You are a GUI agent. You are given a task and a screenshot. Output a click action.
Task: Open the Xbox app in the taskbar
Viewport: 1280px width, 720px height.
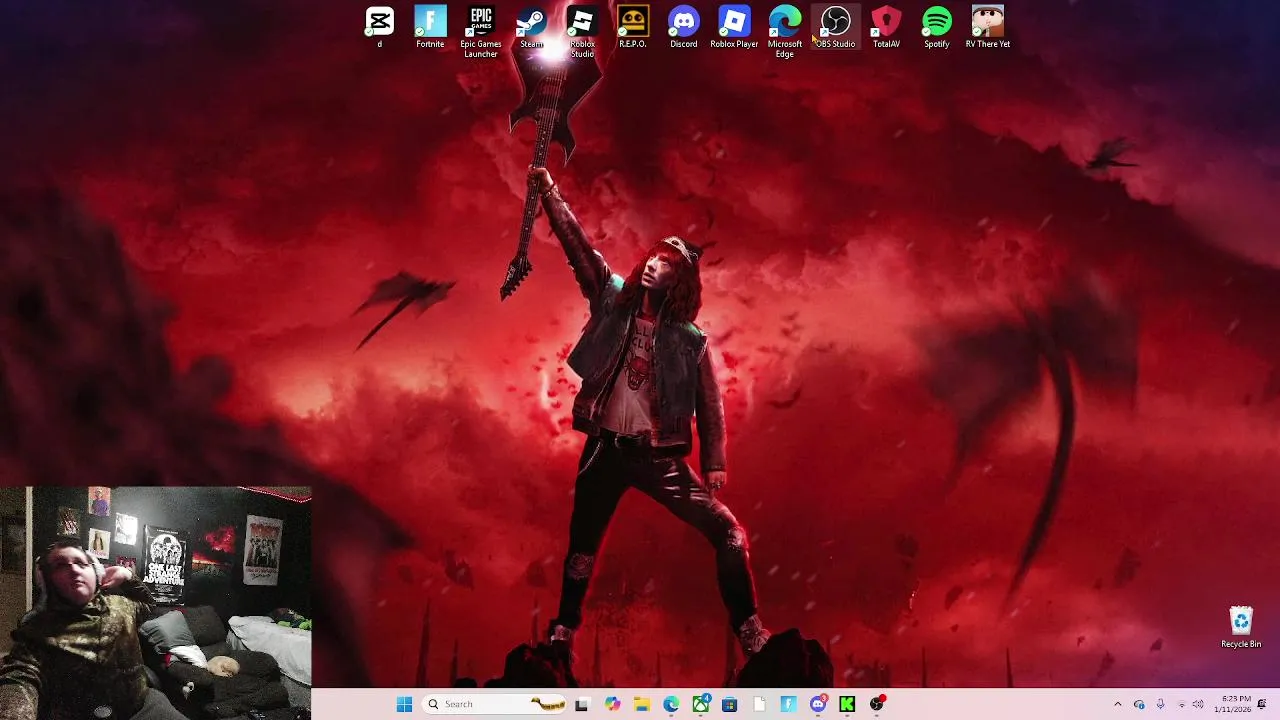click(700, 704)
